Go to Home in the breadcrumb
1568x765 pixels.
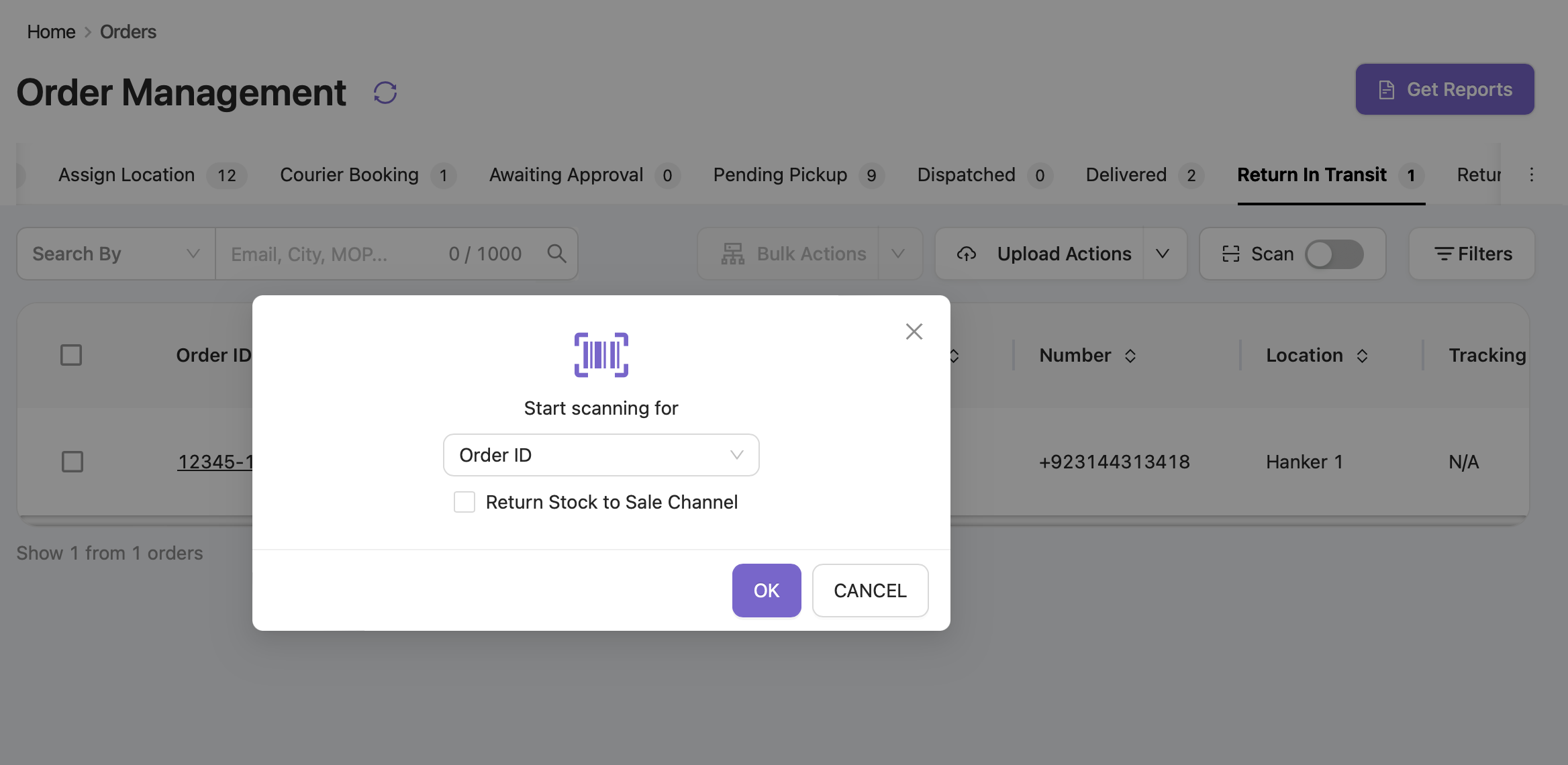[51, 32]
